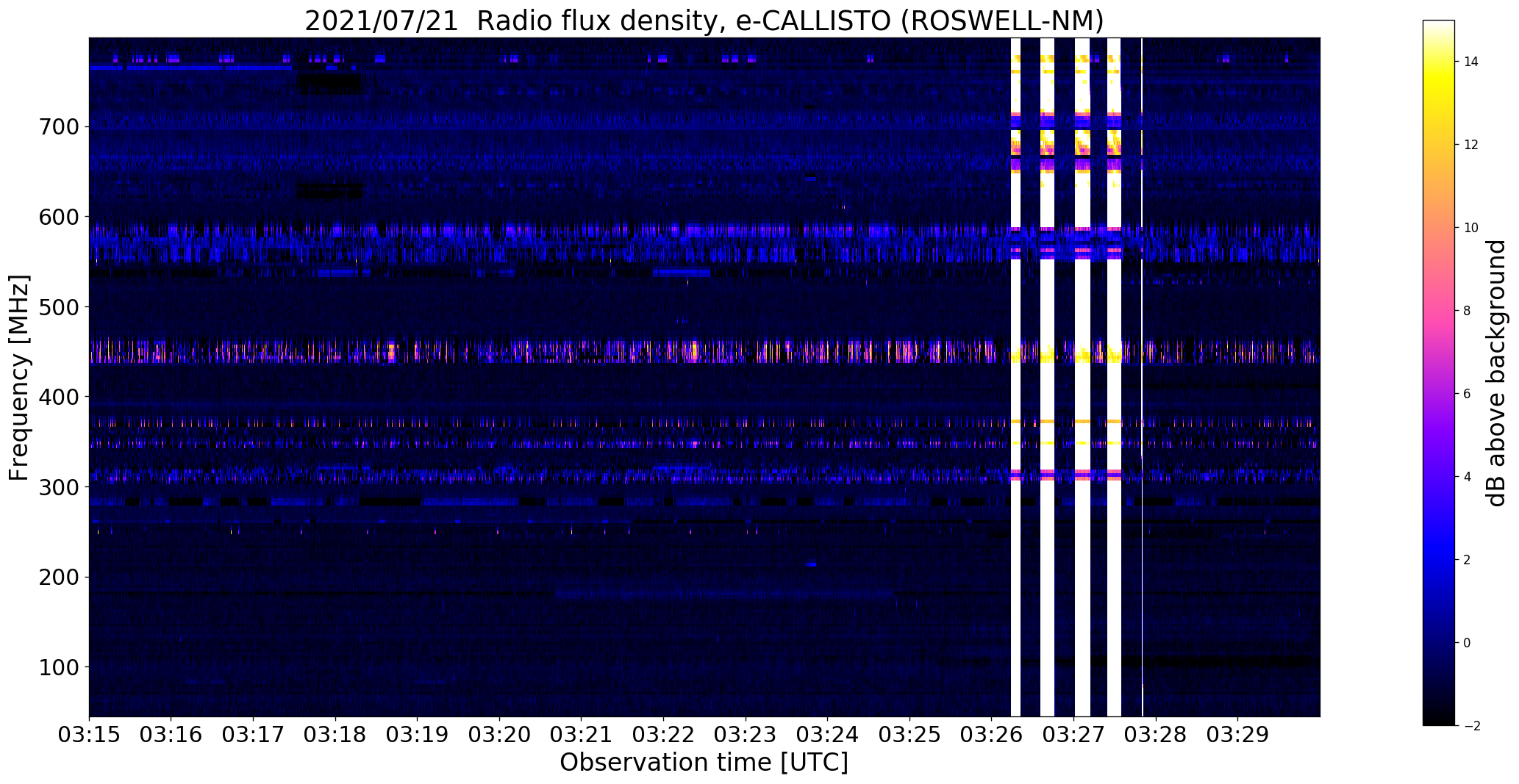Click the 03:18 time tick label
Viewport: 1519px width, 784px height.
point(336,735)
